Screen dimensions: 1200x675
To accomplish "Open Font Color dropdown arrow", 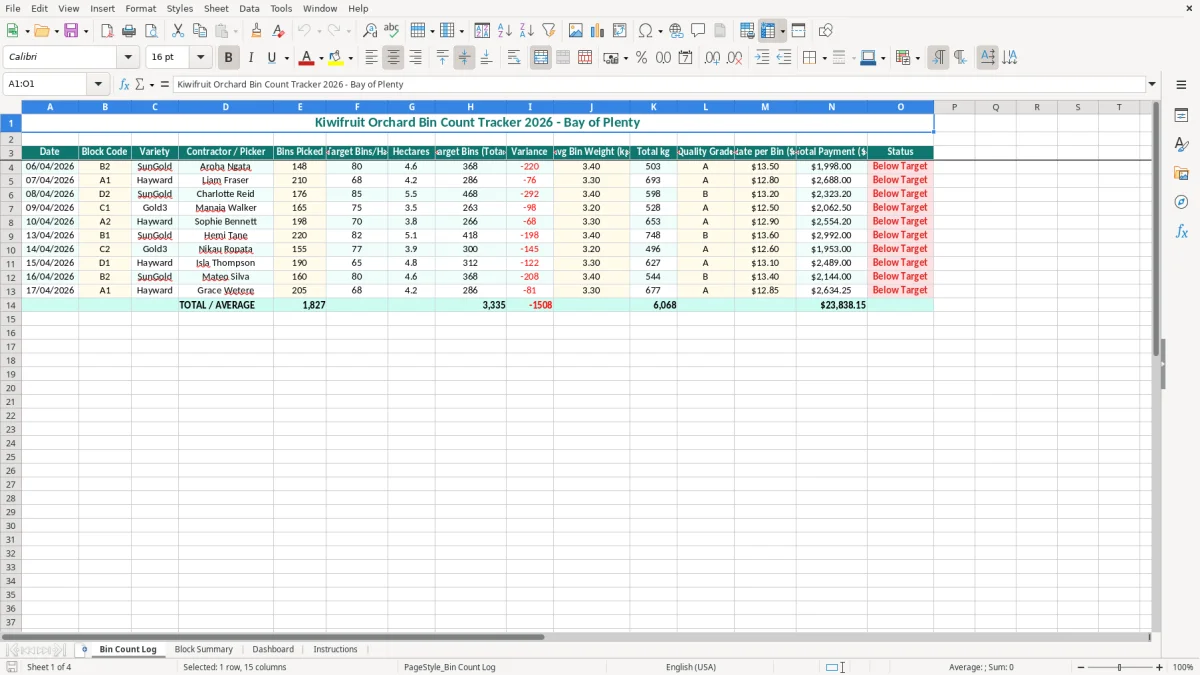I will click(321, 58).
